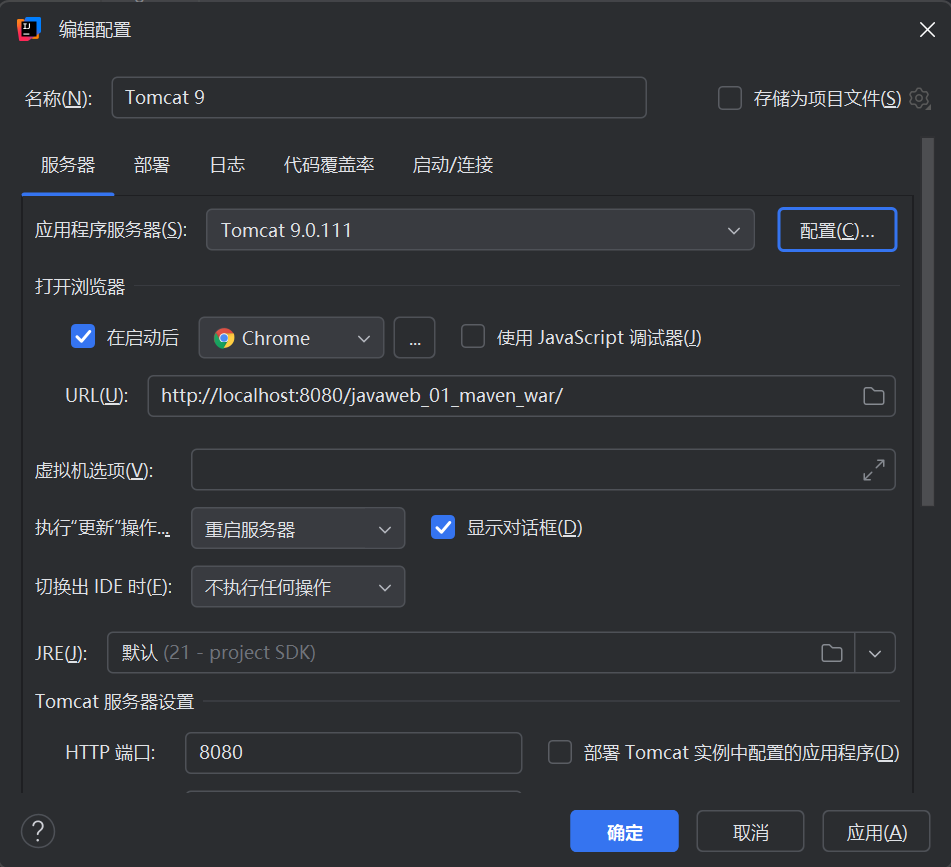Click the 执行"更新"操作 label
Screen dimensions: 951x867
pyautogui.click(x=102, y=527)
